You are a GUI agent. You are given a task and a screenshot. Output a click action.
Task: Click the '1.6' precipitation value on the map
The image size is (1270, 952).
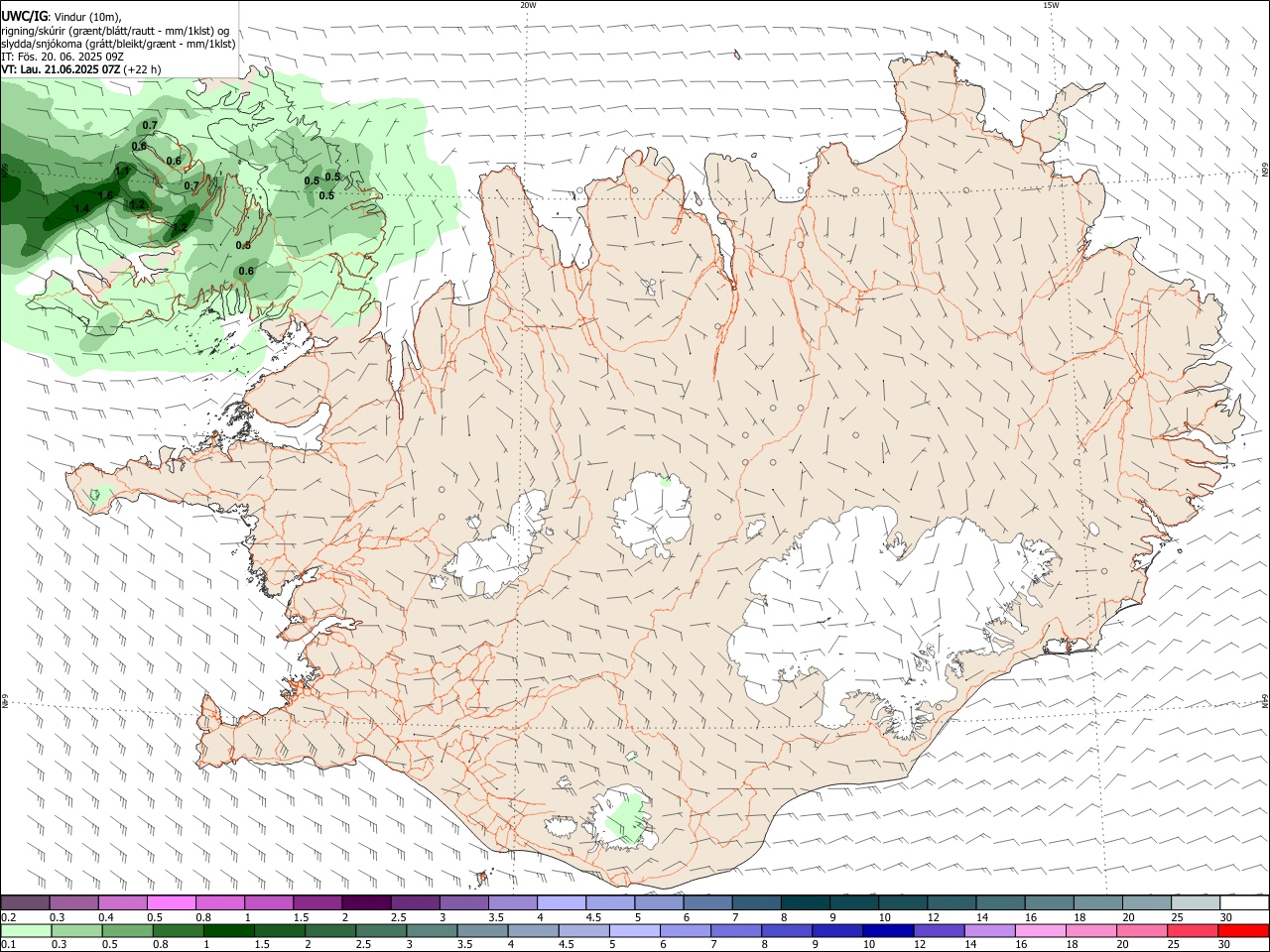[x=105, y=195]
